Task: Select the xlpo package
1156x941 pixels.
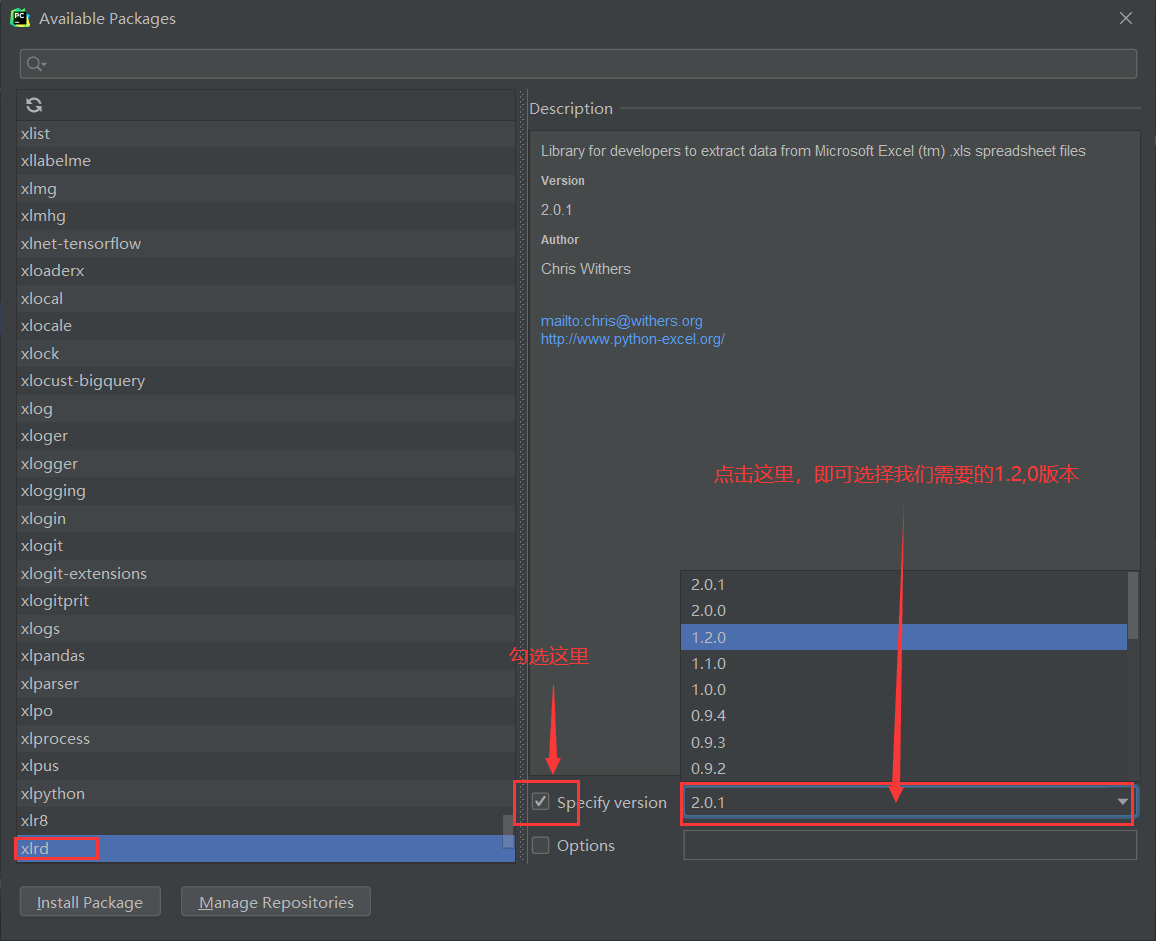Action: [265, 711]
